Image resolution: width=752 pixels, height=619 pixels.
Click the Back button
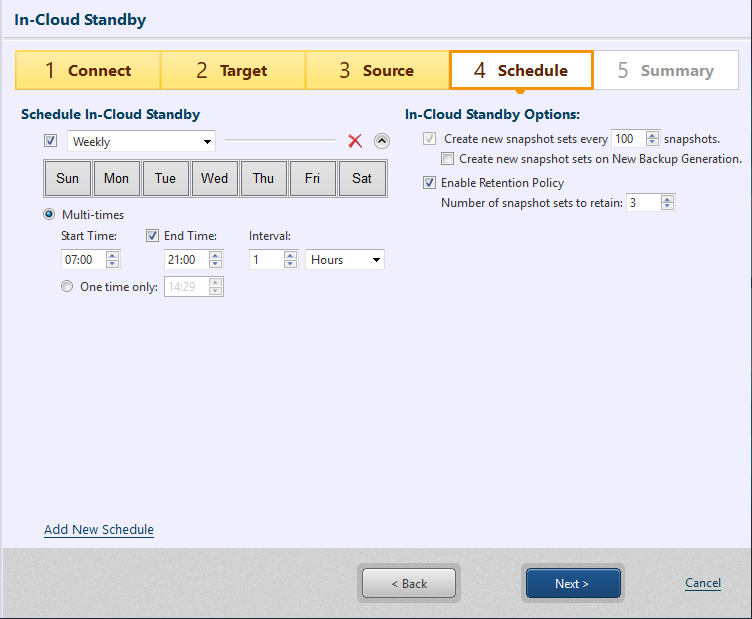[409, 584]
